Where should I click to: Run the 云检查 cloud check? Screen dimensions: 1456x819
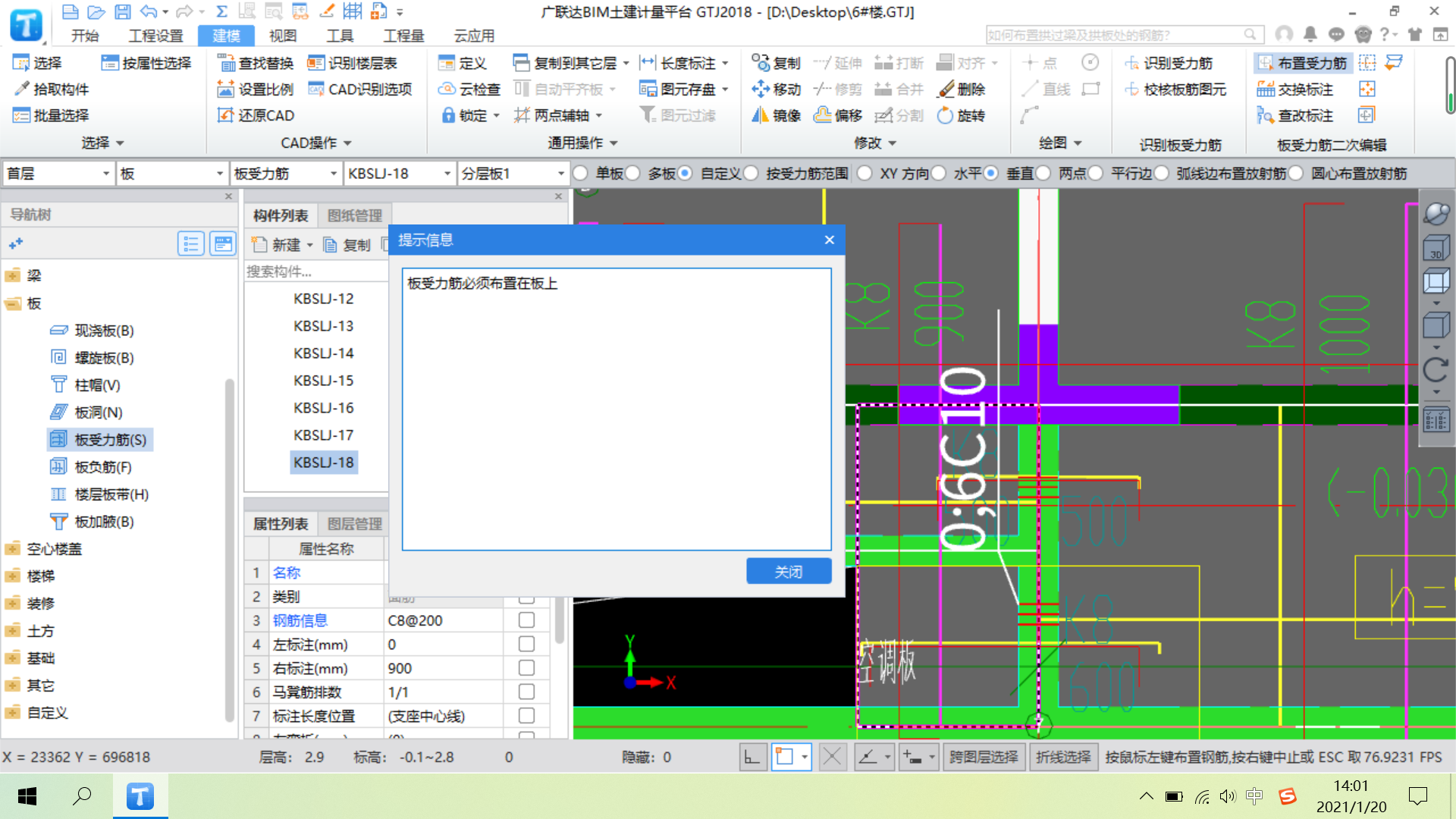(x=469, y=89)
